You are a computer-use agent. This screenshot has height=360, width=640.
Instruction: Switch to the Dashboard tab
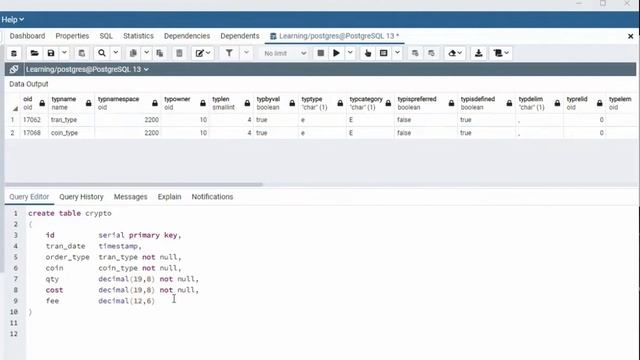tap(27, 36)
